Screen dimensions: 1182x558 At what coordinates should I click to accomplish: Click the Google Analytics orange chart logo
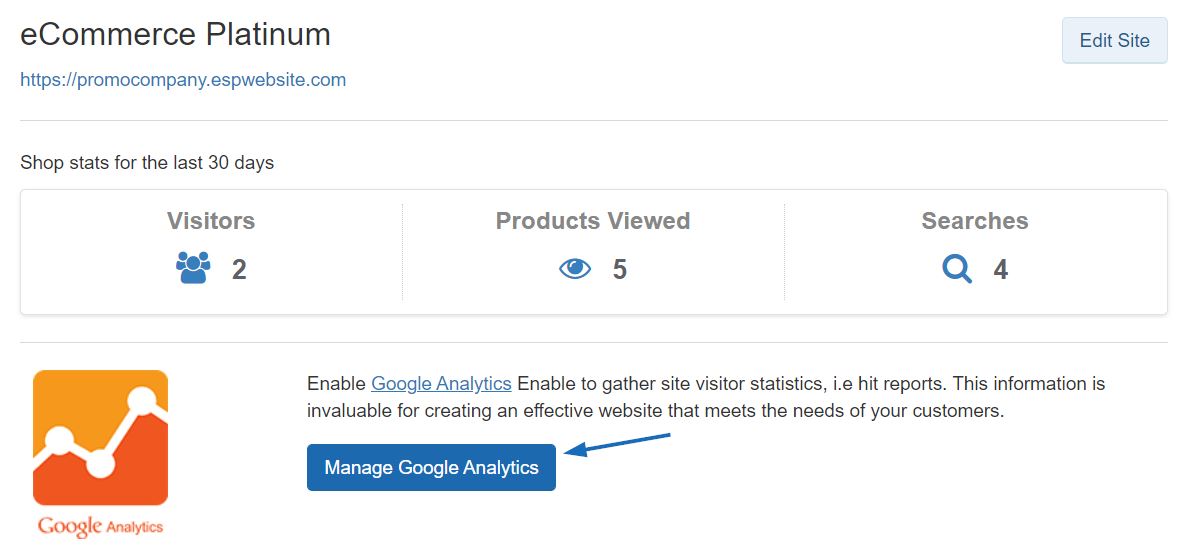(x=100, y=437)
